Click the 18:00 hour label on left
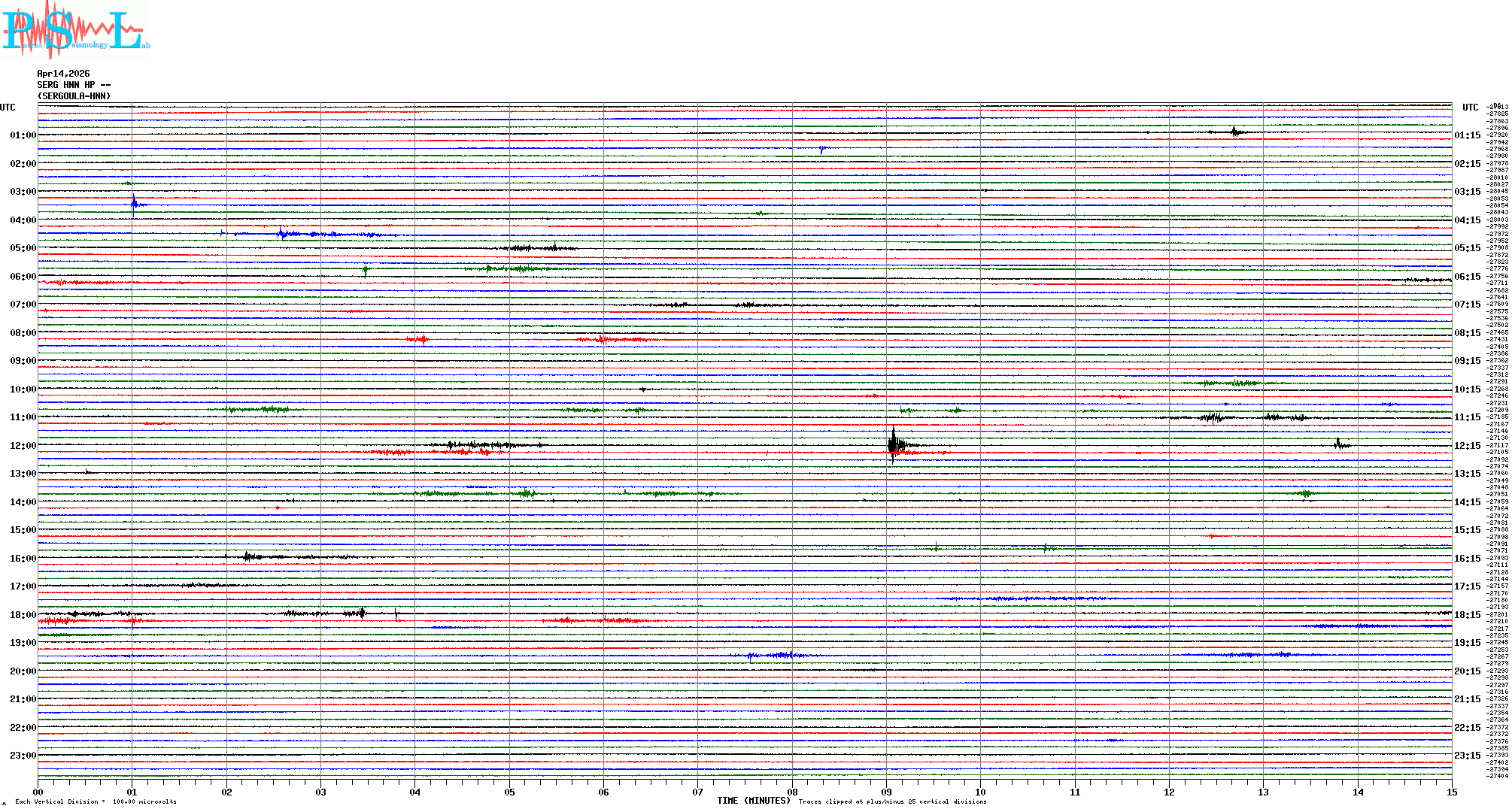1512x812 pixels. click(x=23, y=615)
